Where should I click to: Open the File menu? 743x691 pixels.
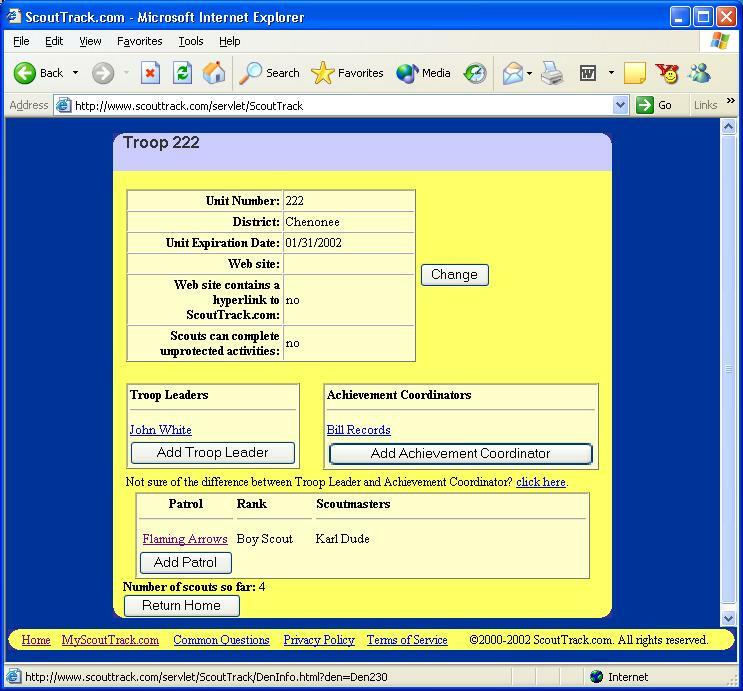[21, 41]
